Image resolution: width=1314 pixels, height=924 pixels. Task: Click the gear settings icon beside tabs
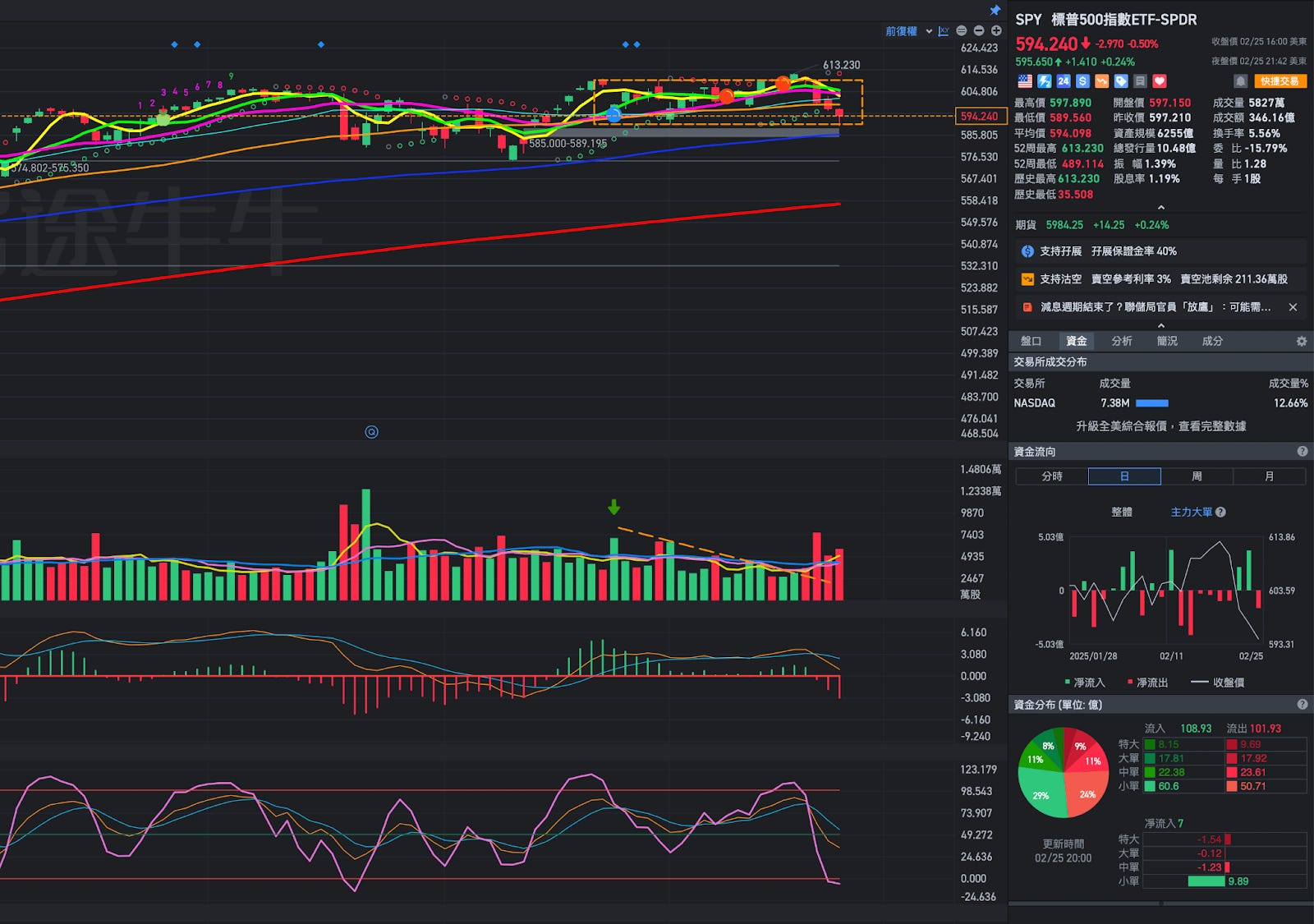[x=1302, y=341]
